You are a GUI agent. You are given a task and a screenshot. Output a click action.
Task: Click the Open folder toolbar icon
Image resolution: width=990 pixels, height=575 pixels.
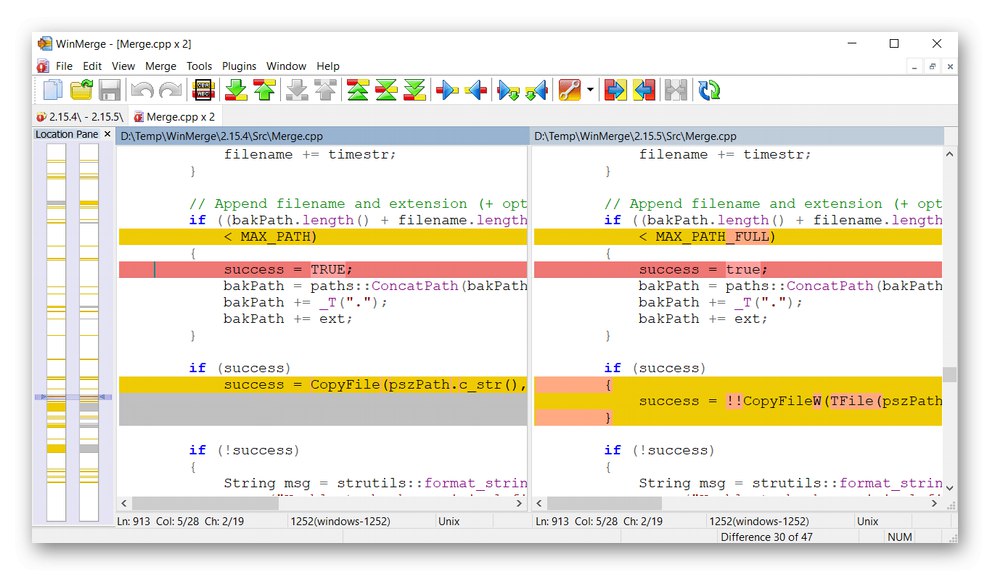[x=81, y=91]
